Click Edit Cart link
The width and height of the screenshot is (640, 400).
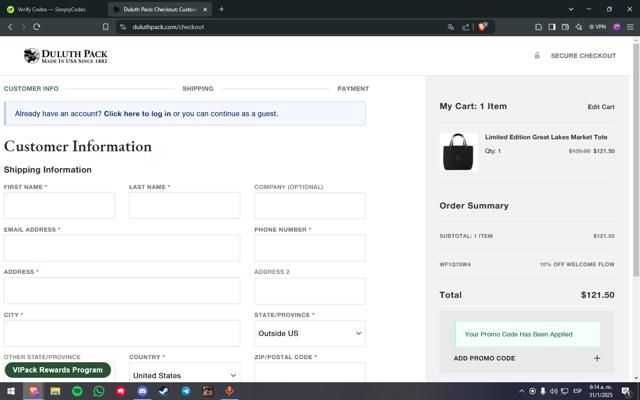pos(601,107)
